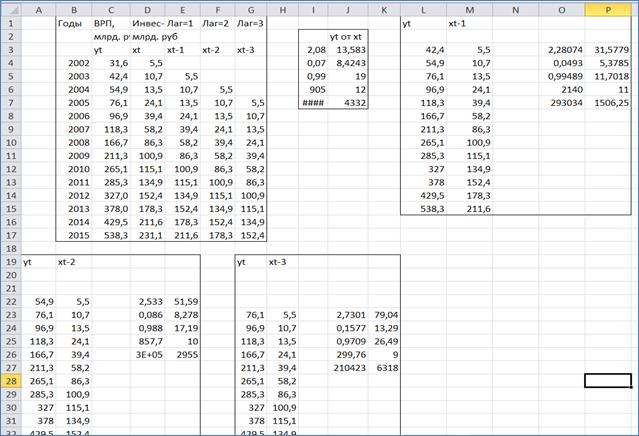Click the xt-2 label in row 19
Screen dimensions: 639x436
pyautogui.click(x=73, y=261)
